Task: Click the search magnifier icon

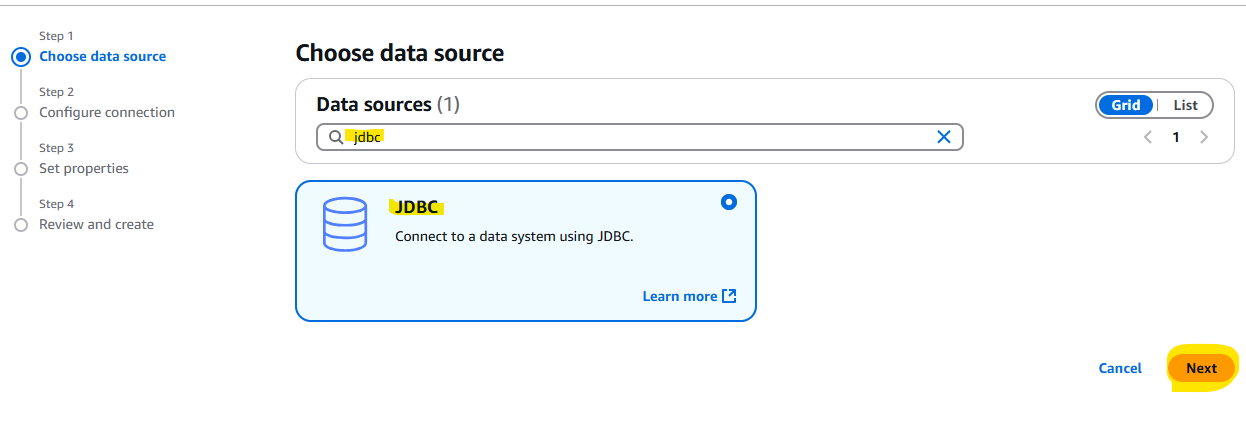Action: (x=335, y=137)
